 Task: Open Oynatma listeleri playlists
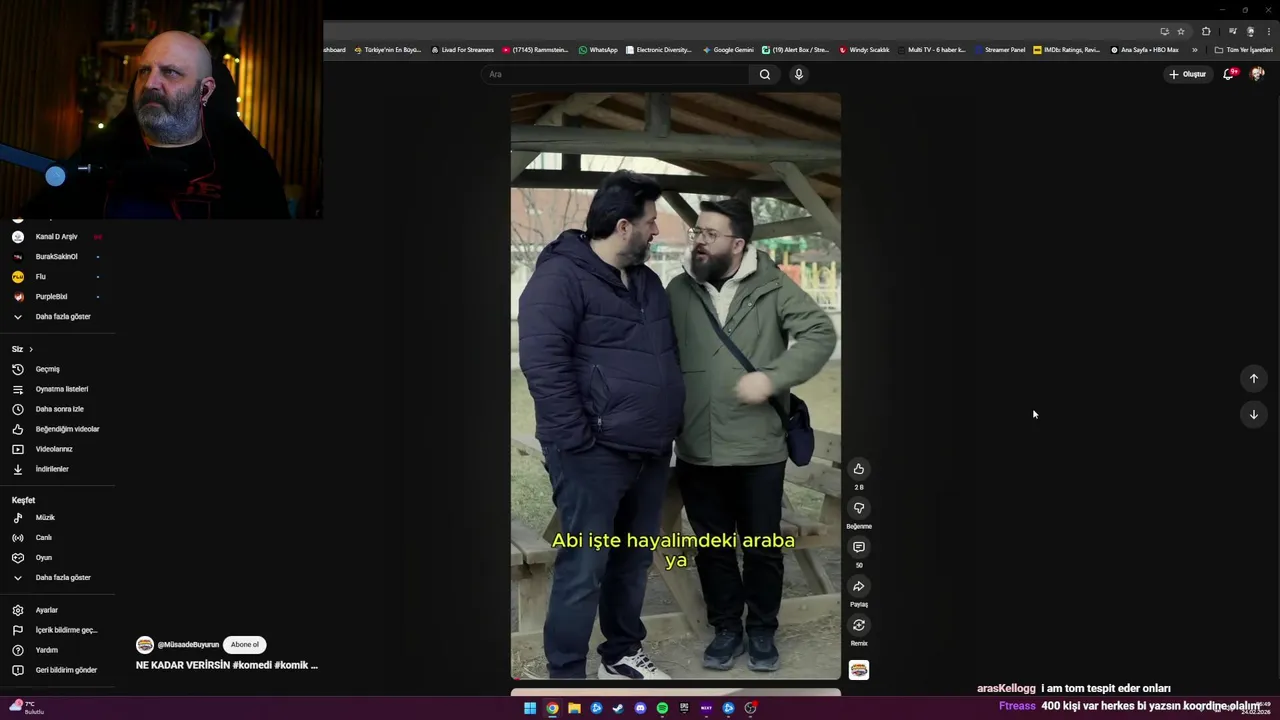(x=58, y=389)
